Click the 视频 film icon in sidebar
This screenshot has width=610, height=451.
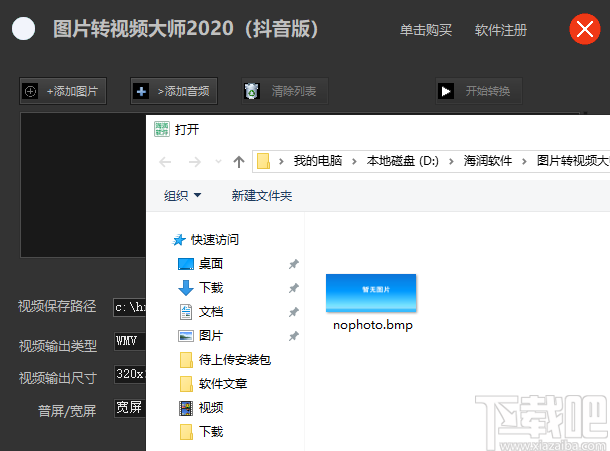[186, 408]
